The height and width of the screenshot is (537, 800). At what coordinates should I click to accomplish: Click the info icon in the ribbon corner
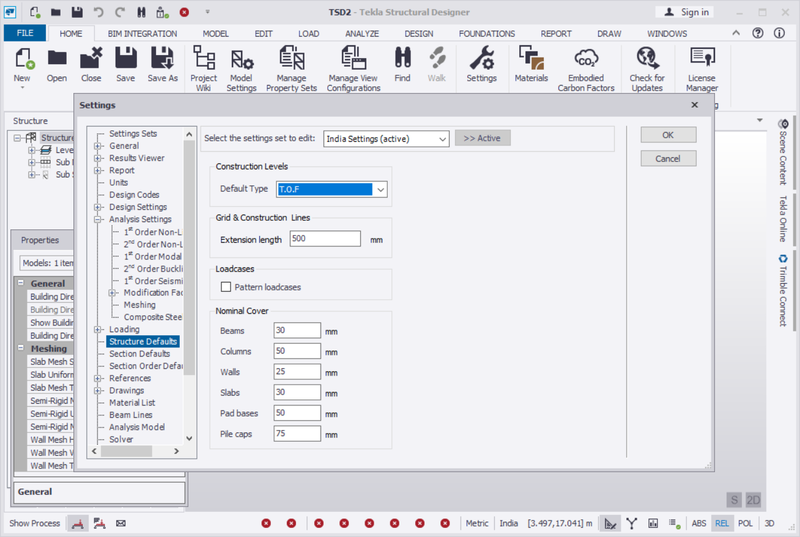click(779, 33)
